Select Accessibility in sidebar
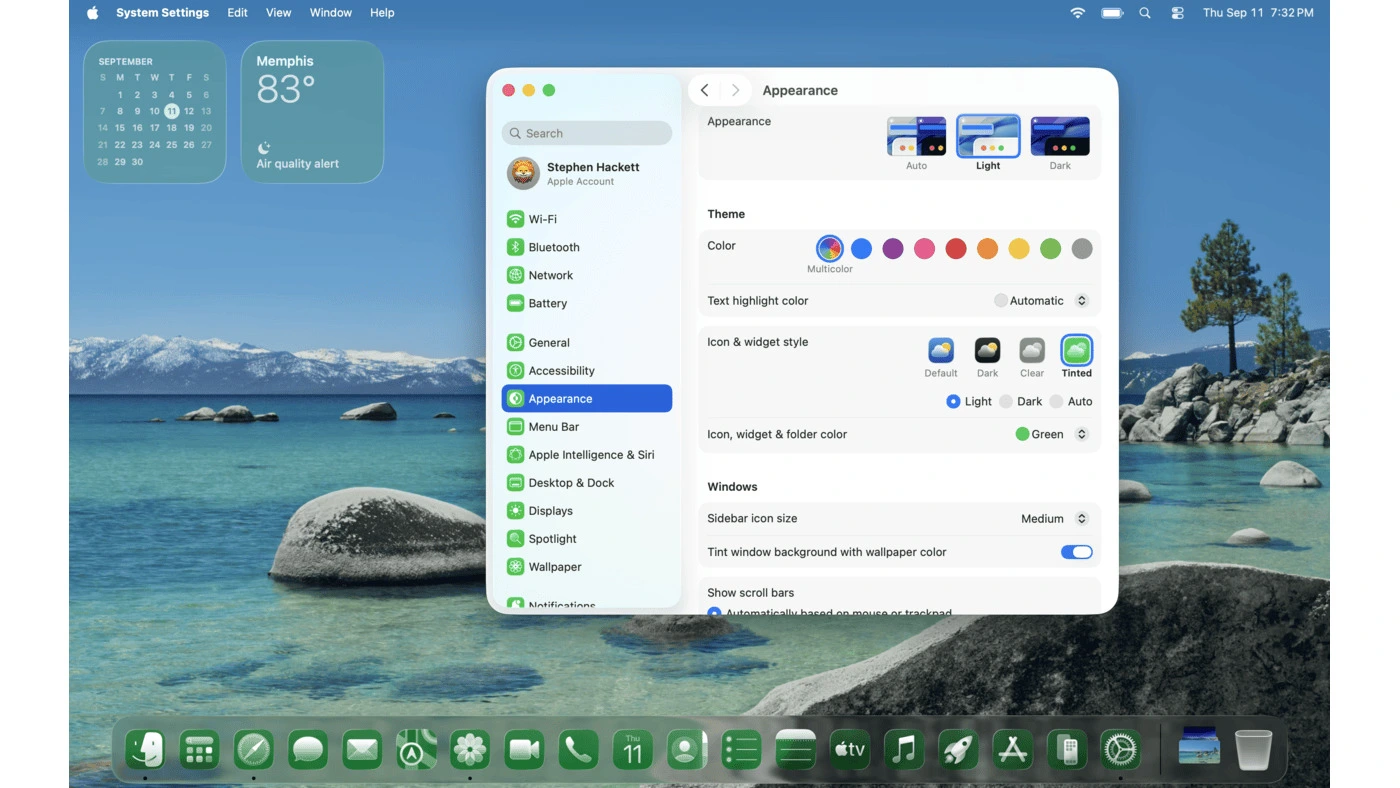Viewport: 1400px width, 788px height. [587, 370]
